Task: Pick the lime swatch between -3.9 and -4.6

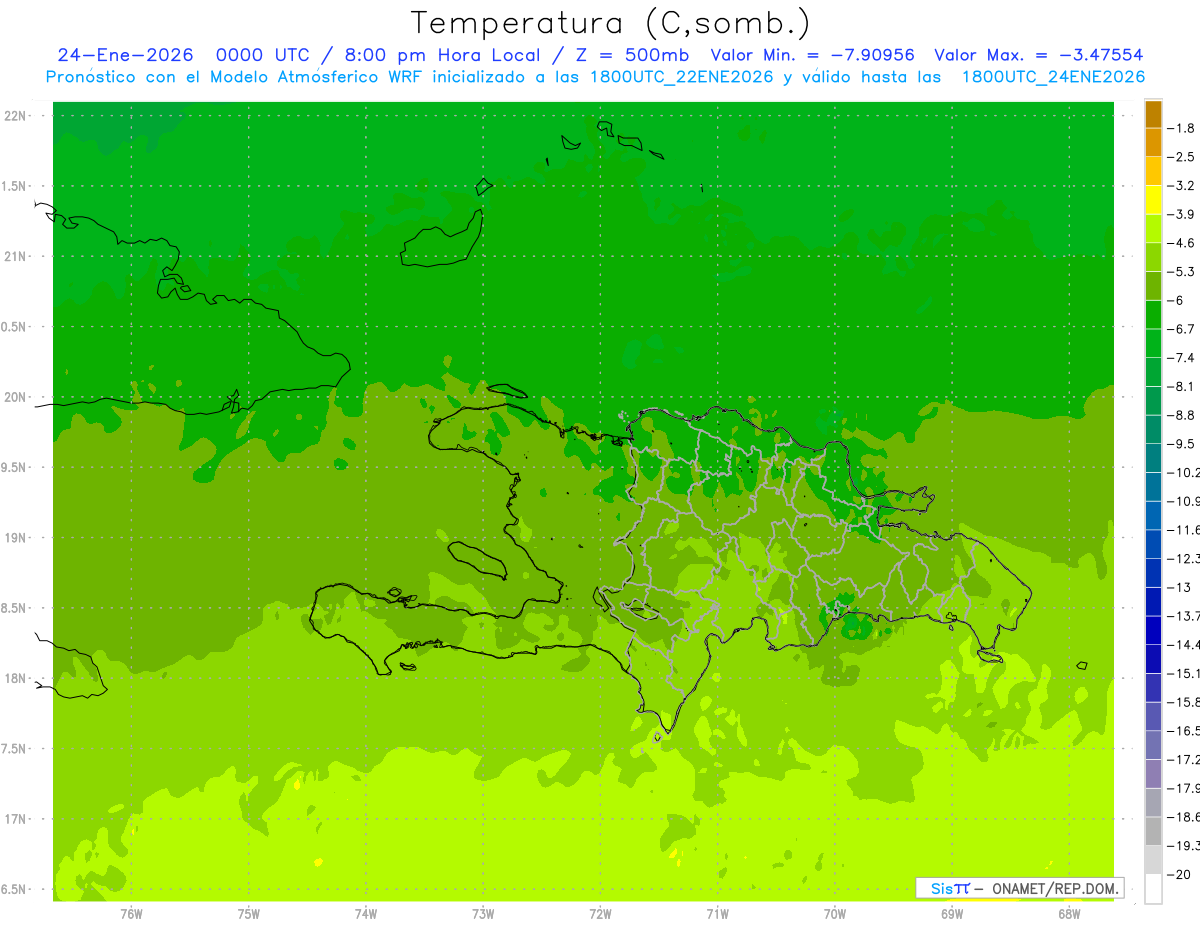Action: click(1153, 229)
